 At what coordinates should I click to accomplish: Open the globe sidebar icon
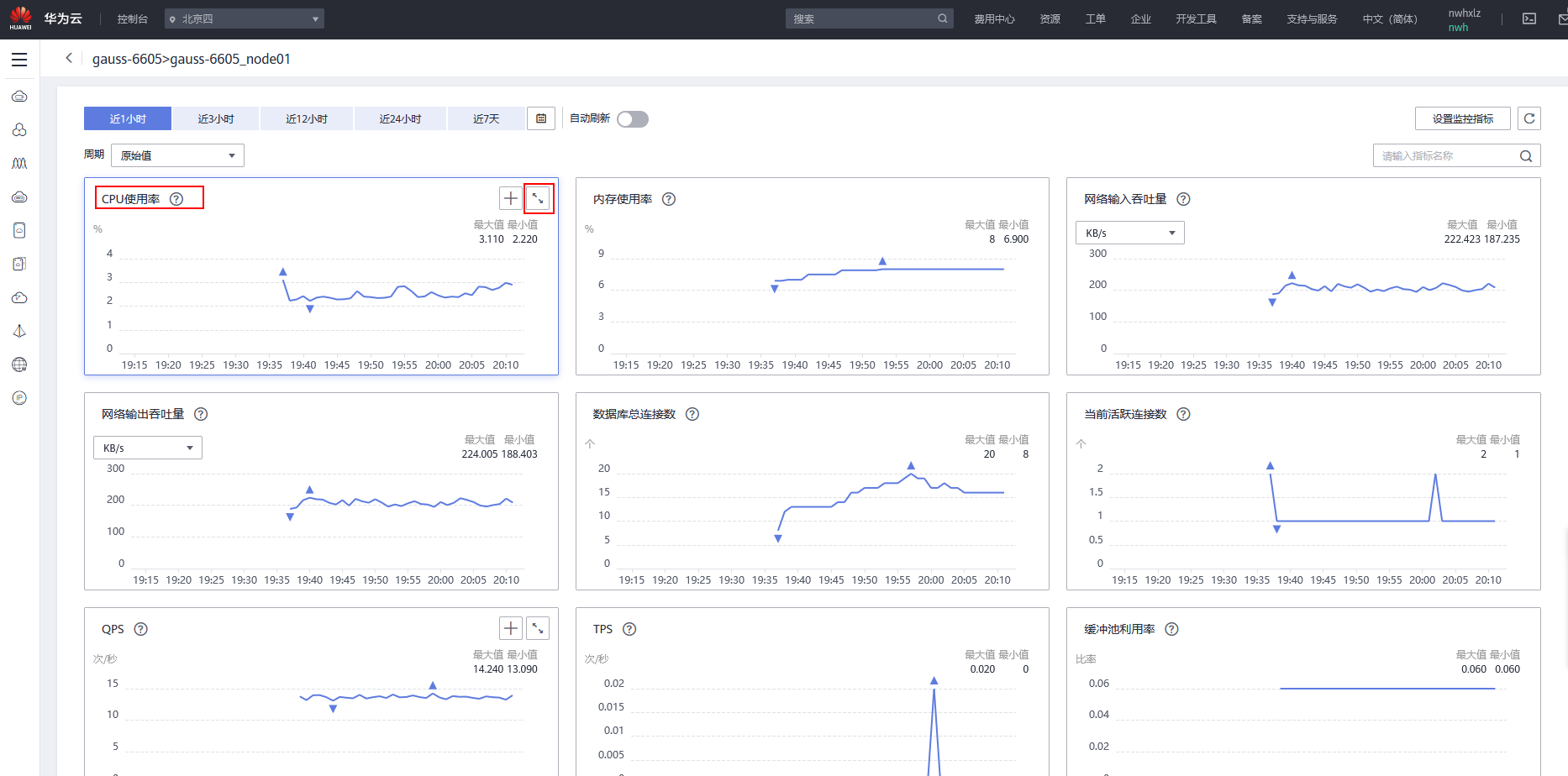click(x=19, y=364)
